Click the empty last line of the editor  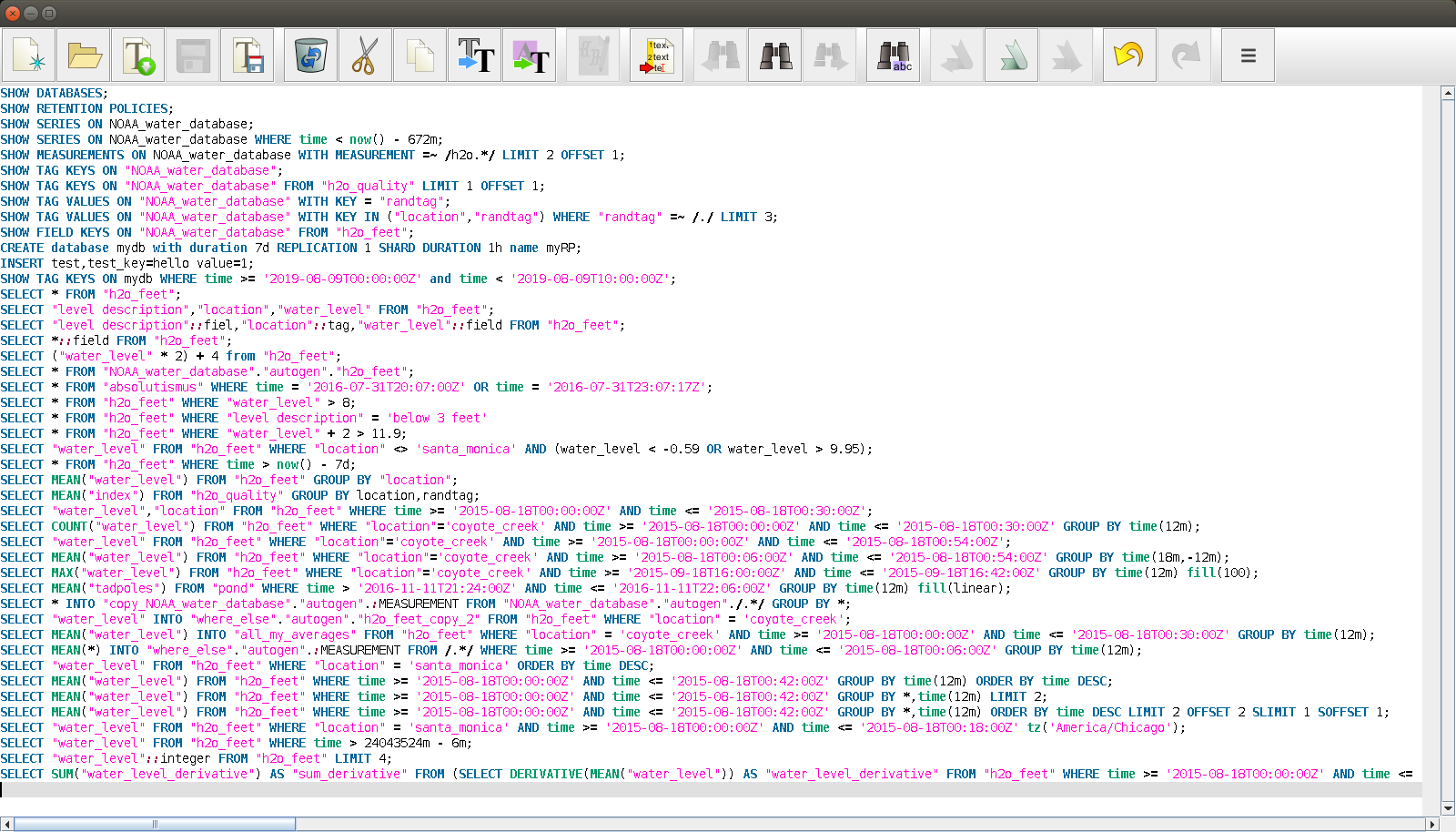(x=710, y=789)
